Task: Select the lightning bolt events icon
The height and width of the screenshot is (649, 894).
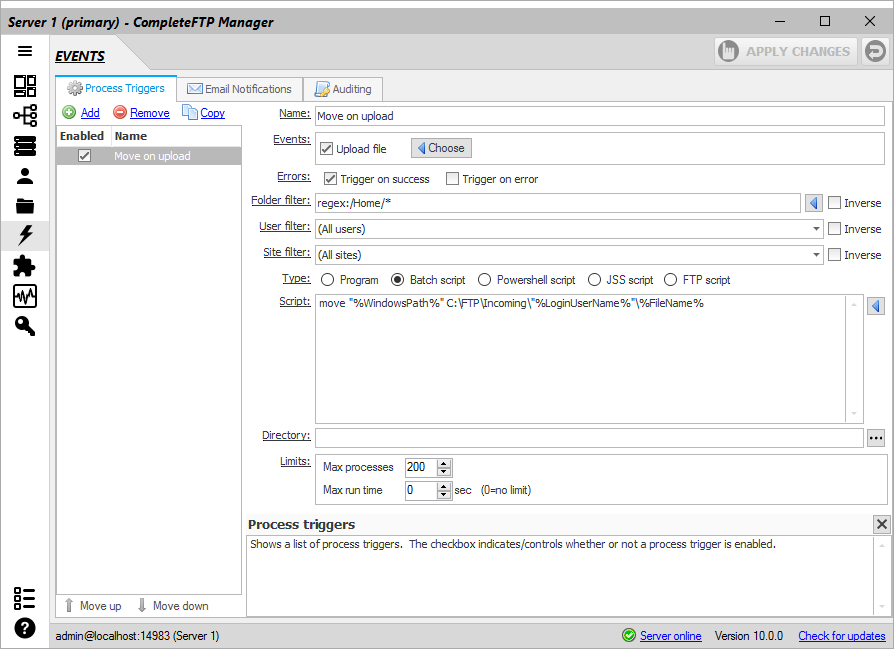Action: [x=25, y=236]
